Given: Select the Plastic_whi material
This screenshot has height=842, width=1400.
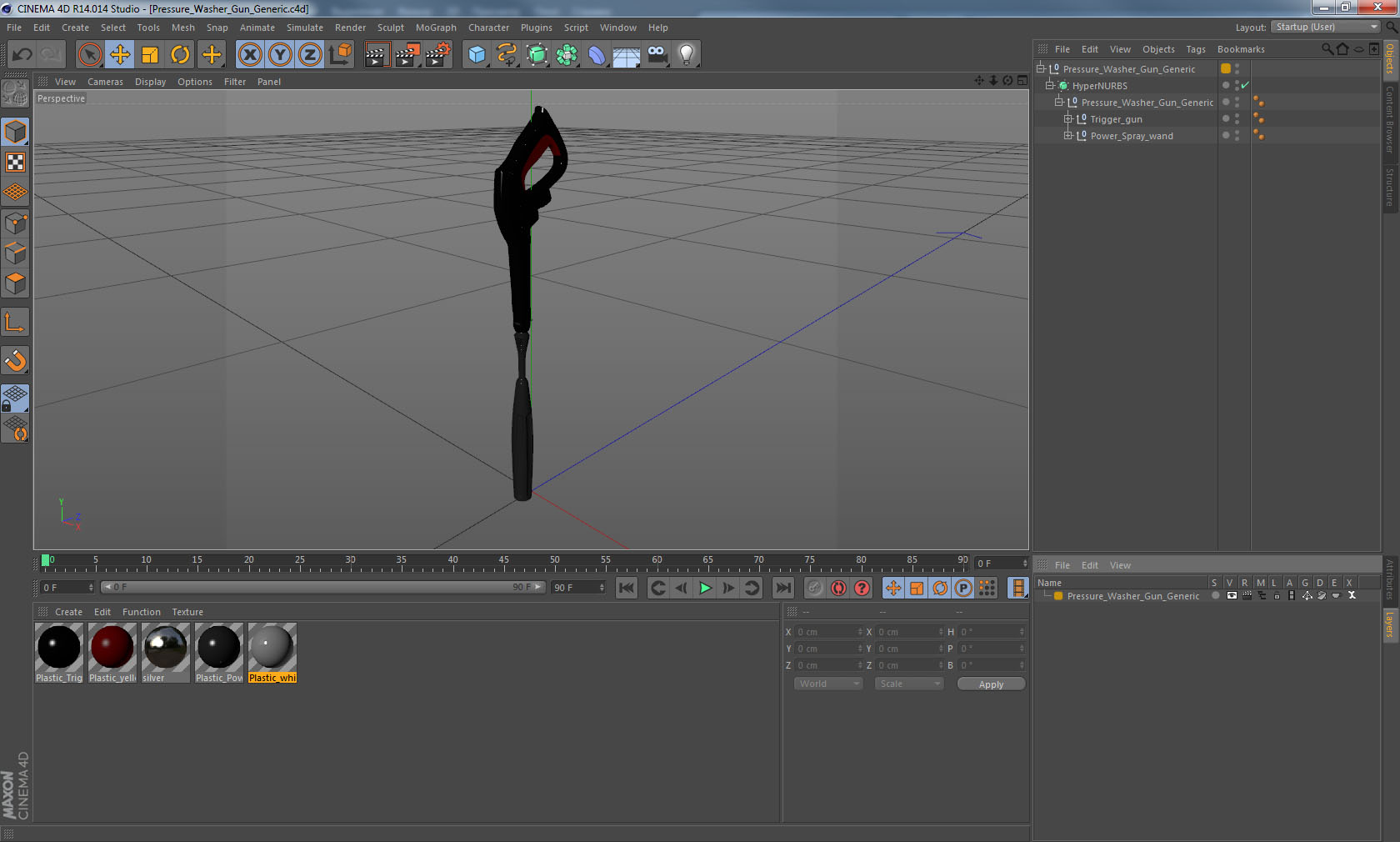Looking at the screenshot, I should [x=272, y=653].
